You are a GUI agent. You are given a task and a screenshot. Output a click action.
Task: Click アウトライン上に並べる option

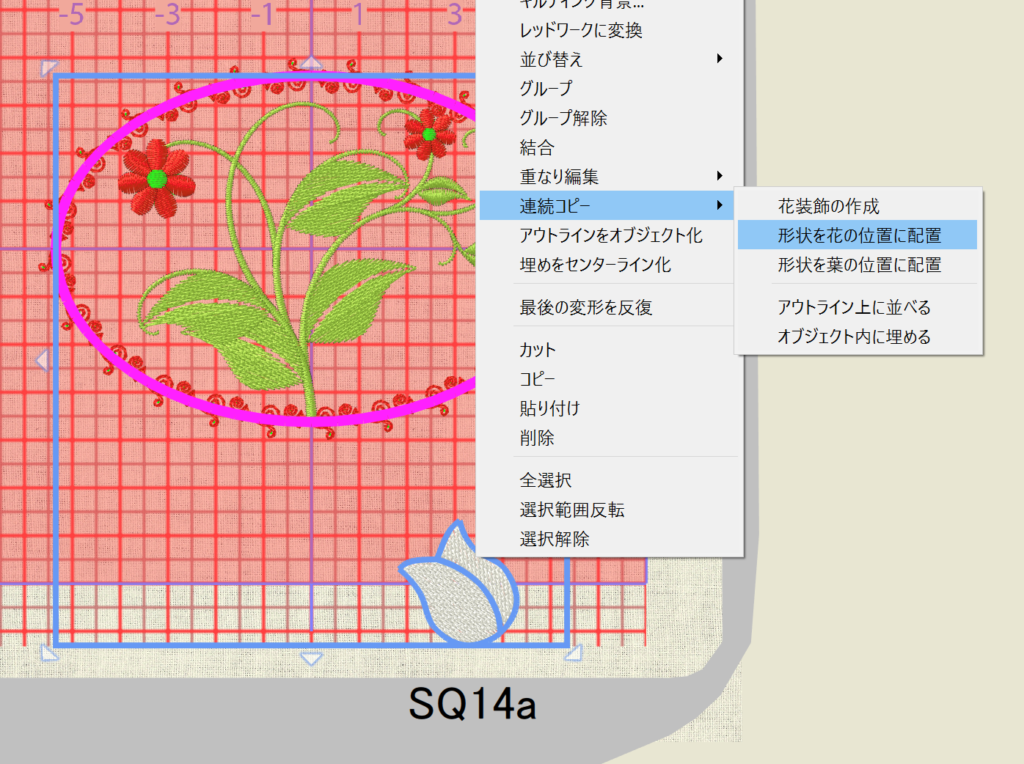coord(853,307)
